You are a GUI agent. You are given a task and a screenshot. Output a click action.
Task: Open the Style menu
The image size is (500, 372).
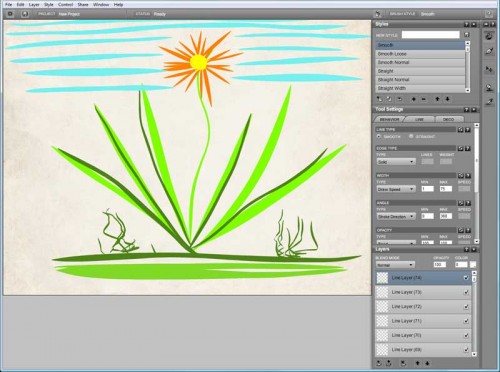tap(49, 5)
